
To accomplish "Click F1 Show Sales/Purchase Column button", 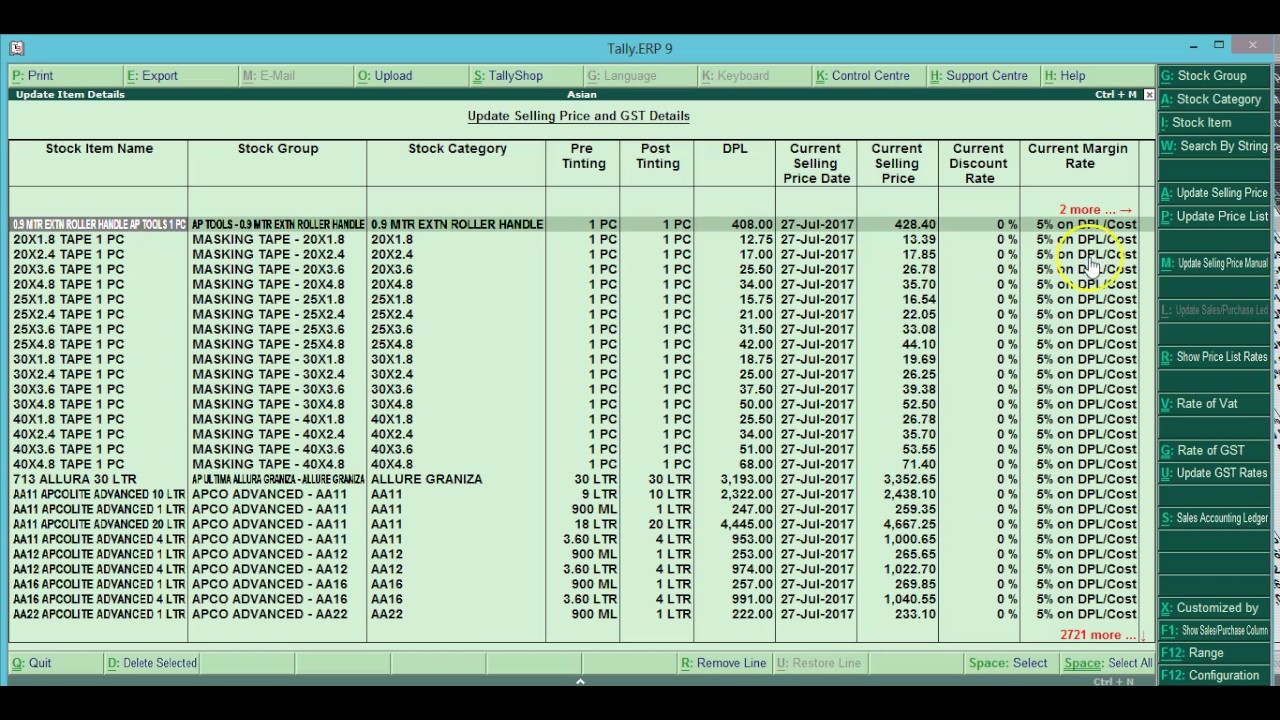I will (x=1213, y=631).
